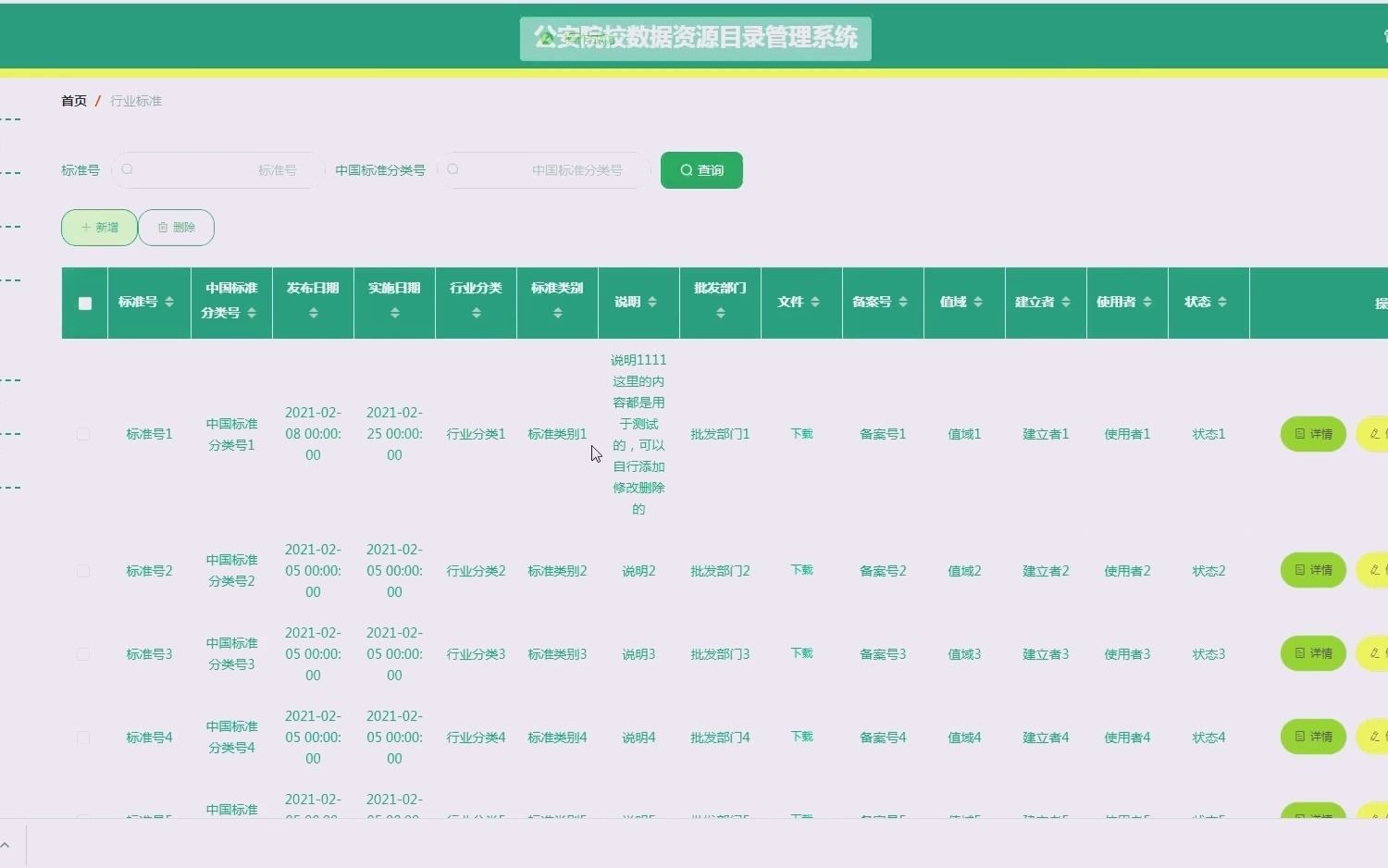Click edit pencil icon for 标准号4 row
The image size is (1388, 868).
coord(1375,737)
